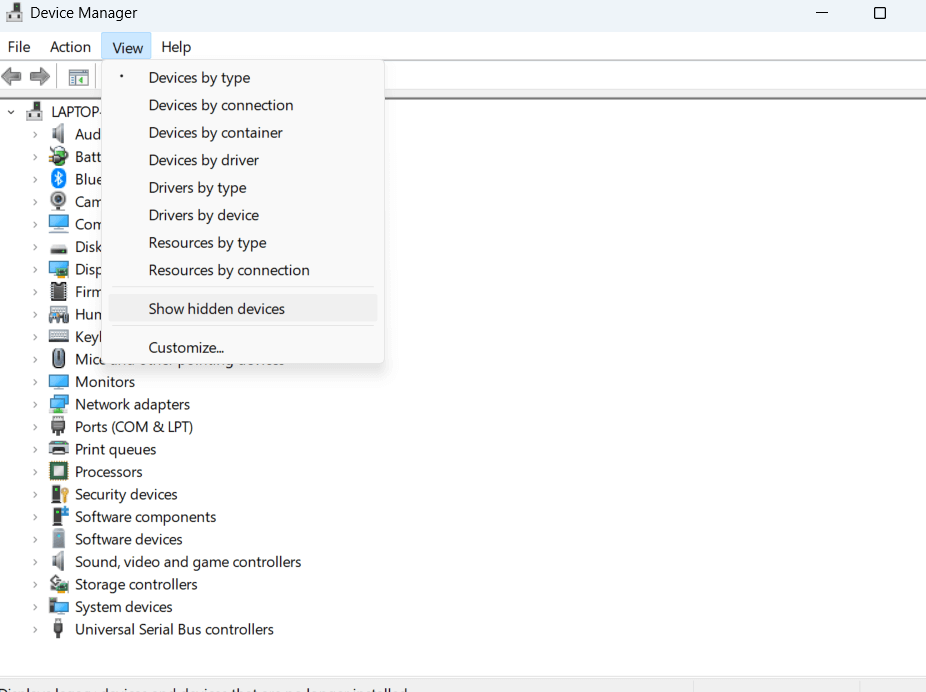Image resolution: width=926 pixels, height=692 pixels.
Task: Select the Devices by type view option
Action: [199, 78]
